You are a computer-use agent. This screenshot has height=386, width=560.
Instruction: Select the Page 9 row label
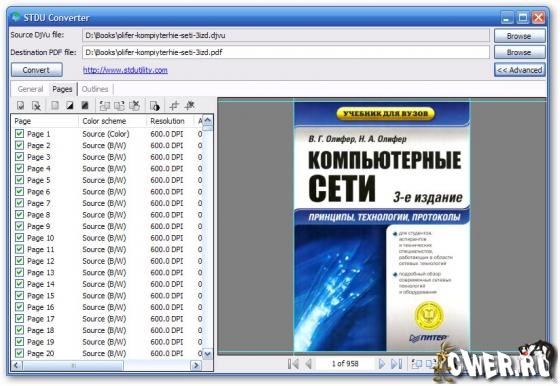tap(39, 226)
